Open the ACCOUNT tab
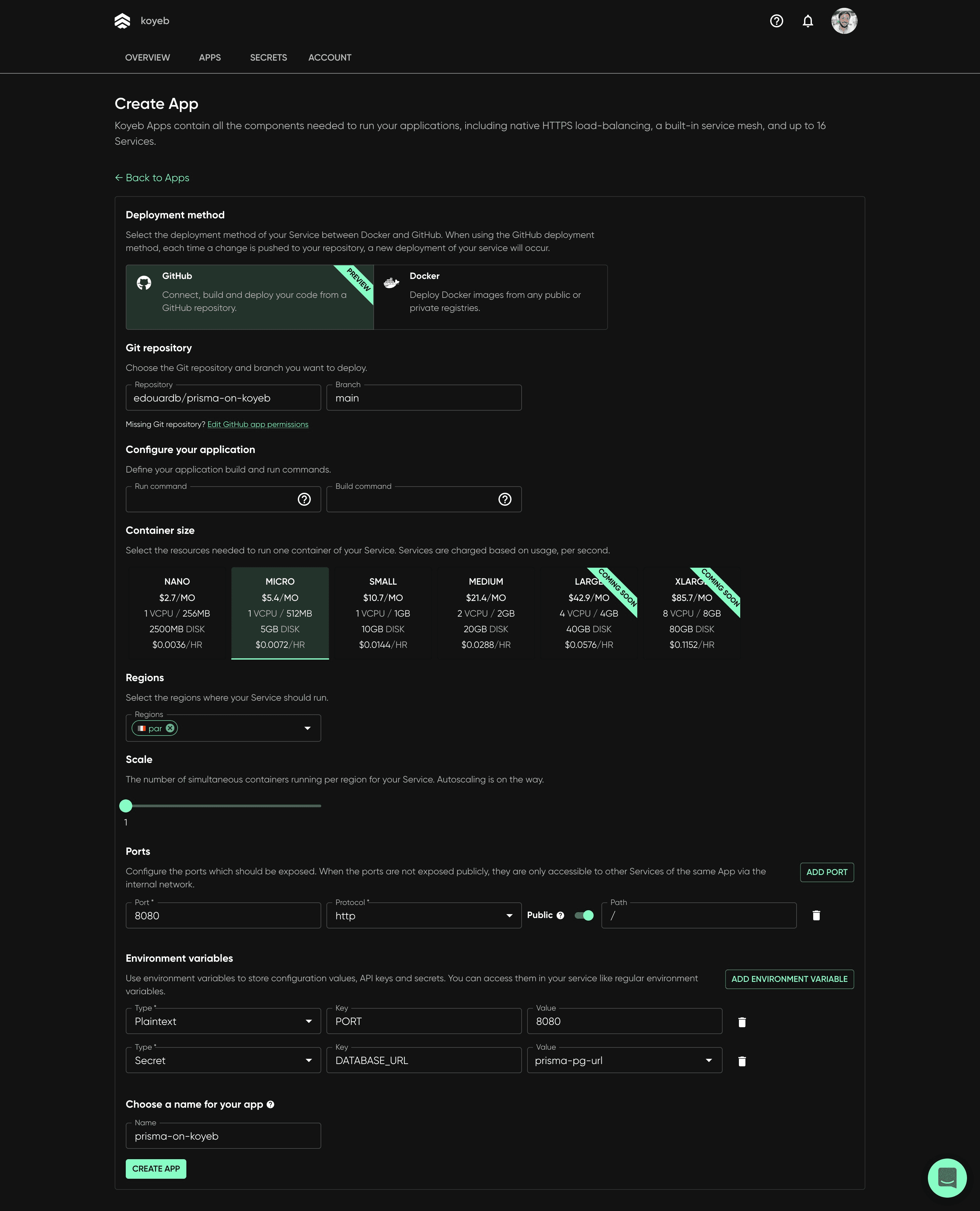Screen dimensions: 980x1211 (x=330, y=57)
